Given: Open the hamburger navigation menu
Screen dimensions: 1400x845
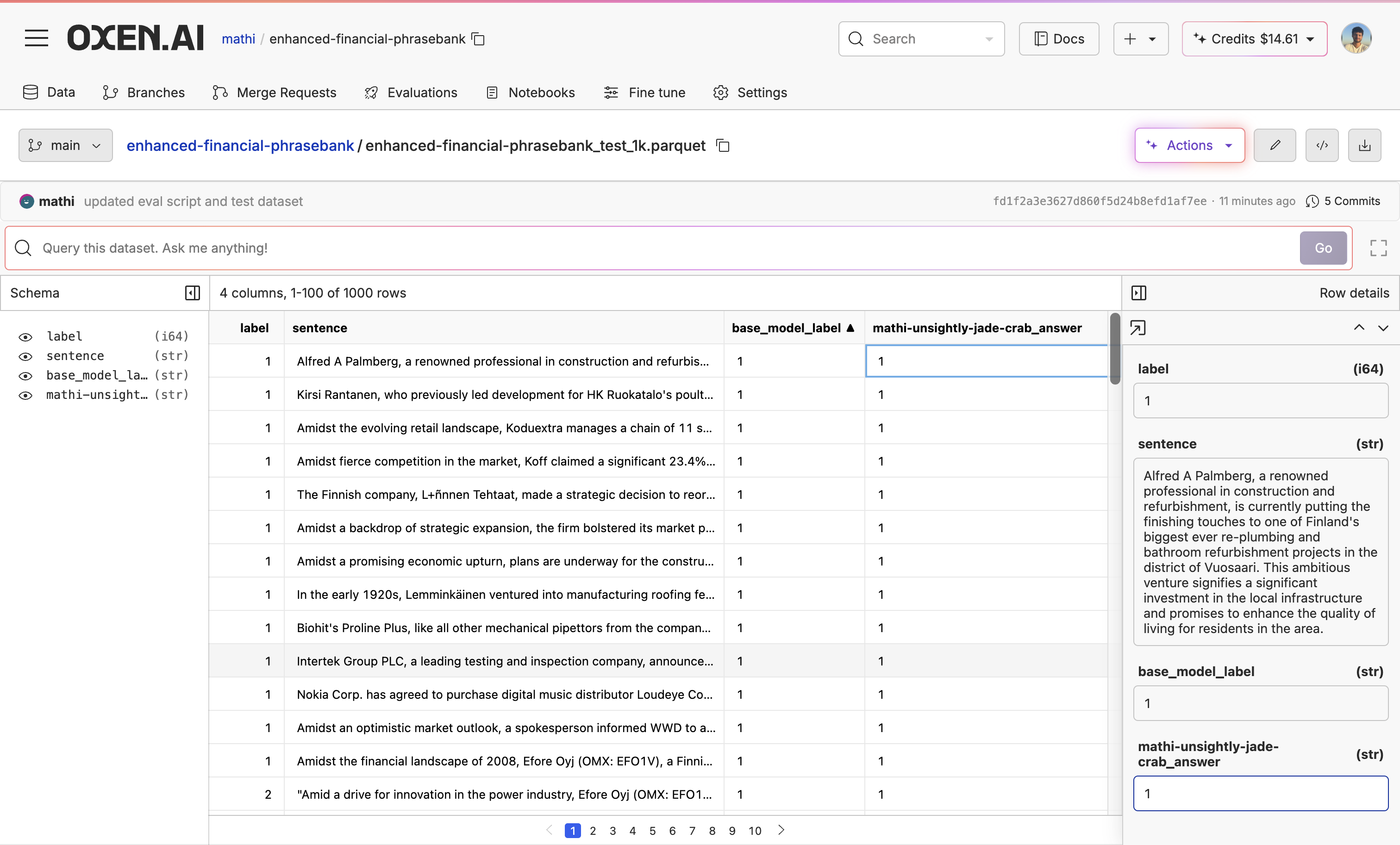Looking at the screenshot, I should tap(37, 38).
